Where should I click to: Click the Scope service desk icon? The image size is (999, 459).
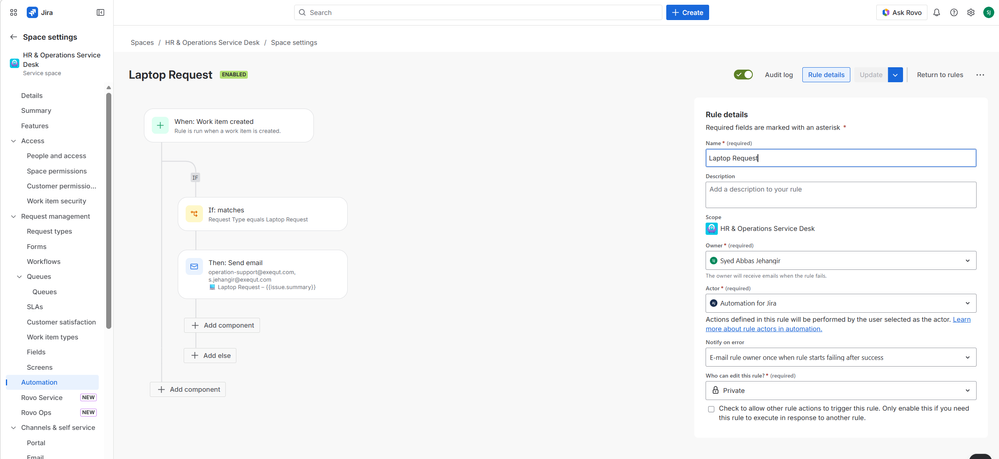711,228
